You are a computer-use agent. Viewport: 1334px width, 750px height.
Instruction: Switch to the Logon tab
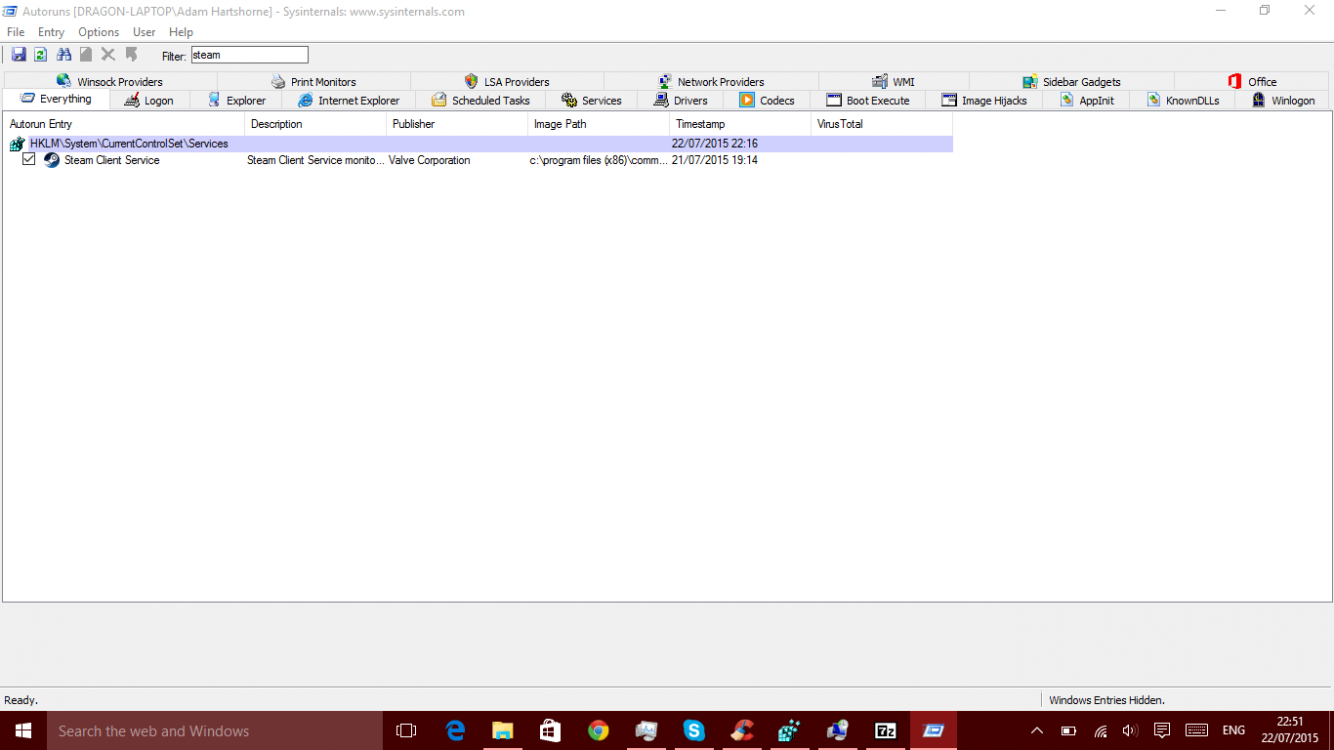pyautogui.click(x=149, y=101)
